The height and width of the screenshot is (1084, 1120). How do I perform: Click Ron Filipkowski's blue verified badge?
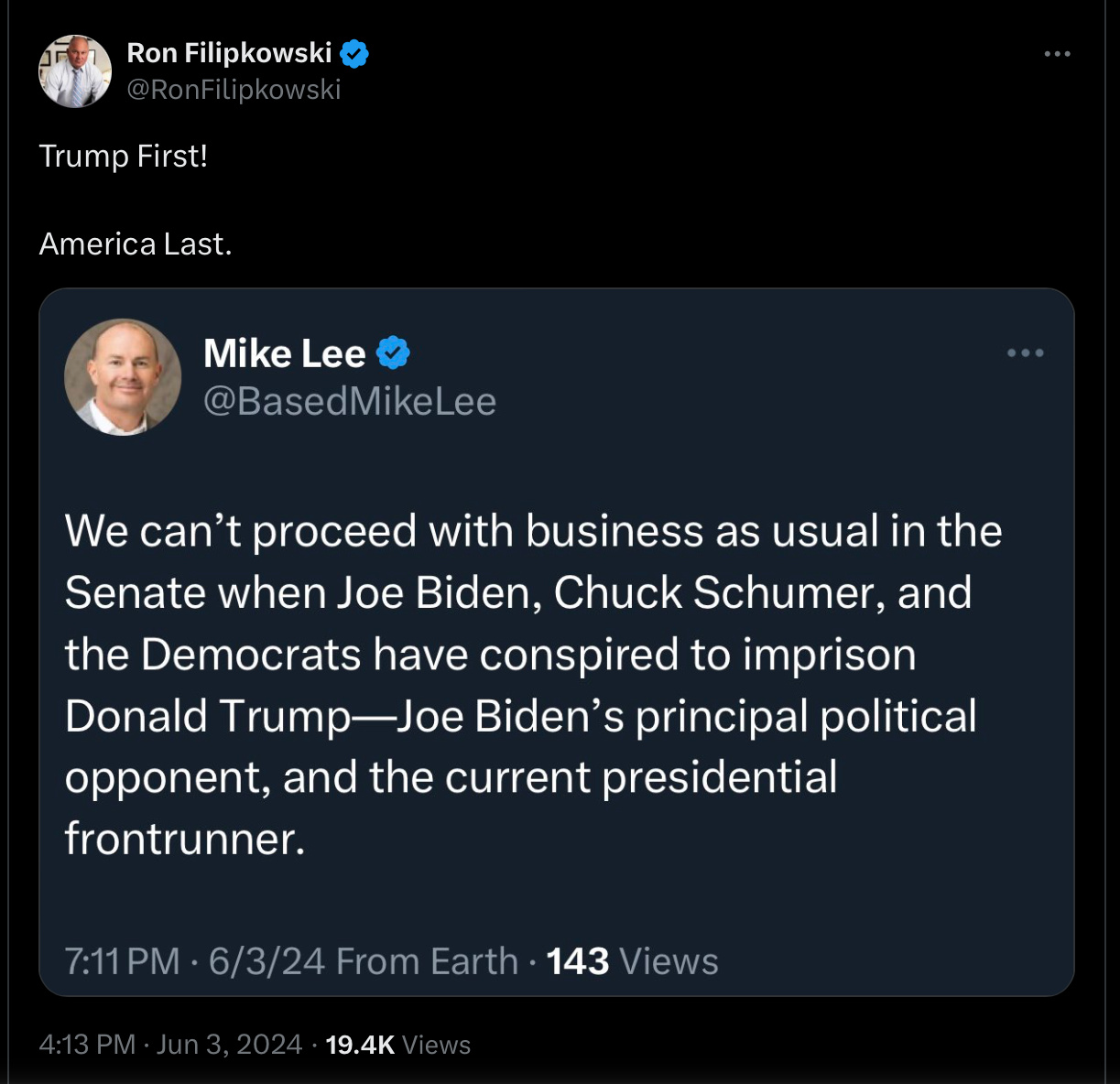[354, 54]
